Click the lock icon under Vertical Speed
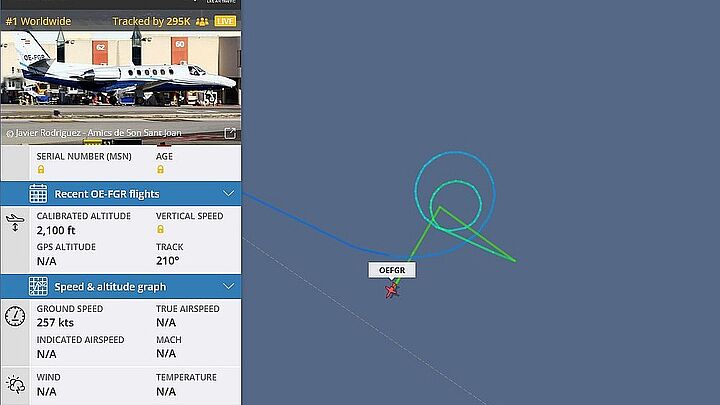This screenshot has height=405, width=720. pos(160,229)
